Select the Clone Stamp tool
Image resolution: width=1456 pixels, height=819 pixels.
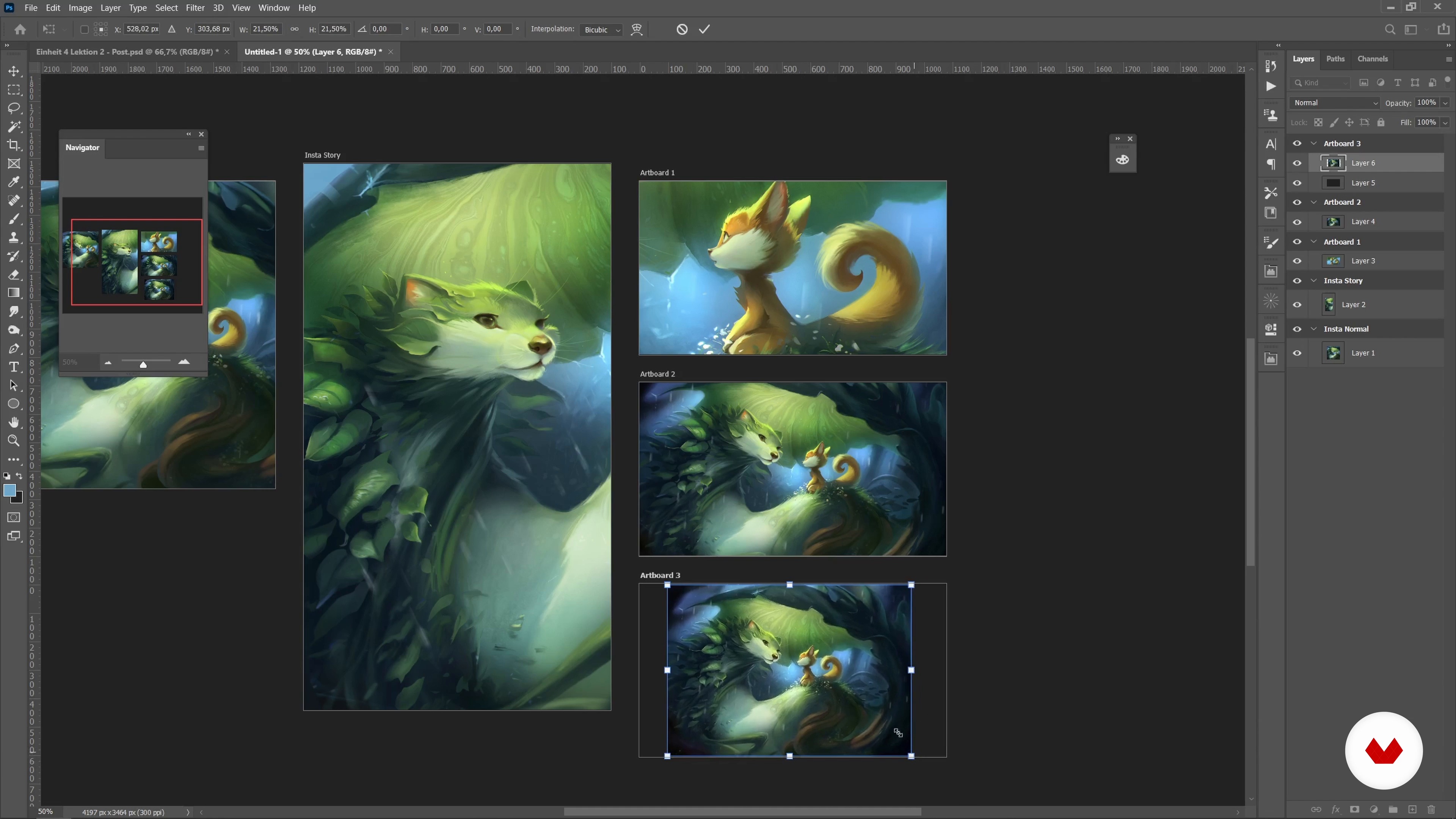[14, 237]
